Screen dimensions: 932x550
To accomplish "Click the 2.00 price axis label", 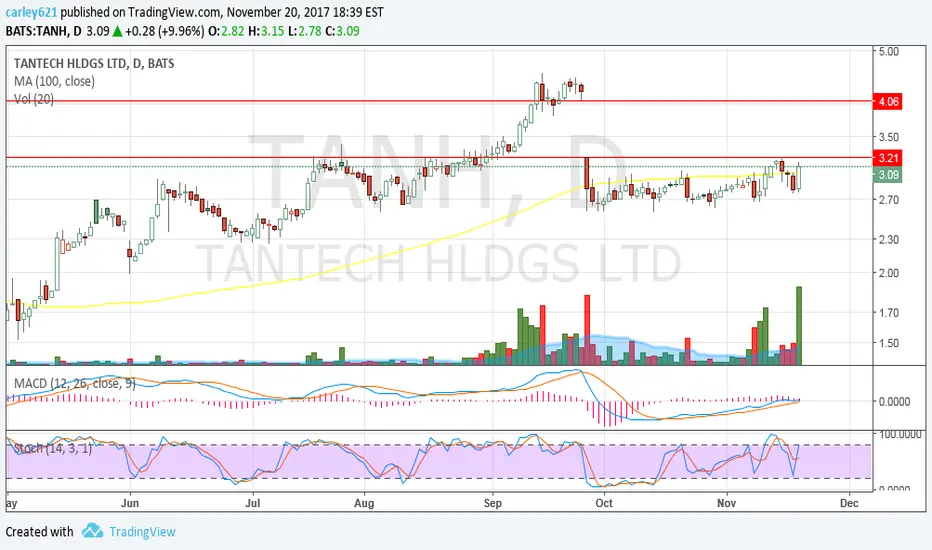I will (x=889, y=273).
